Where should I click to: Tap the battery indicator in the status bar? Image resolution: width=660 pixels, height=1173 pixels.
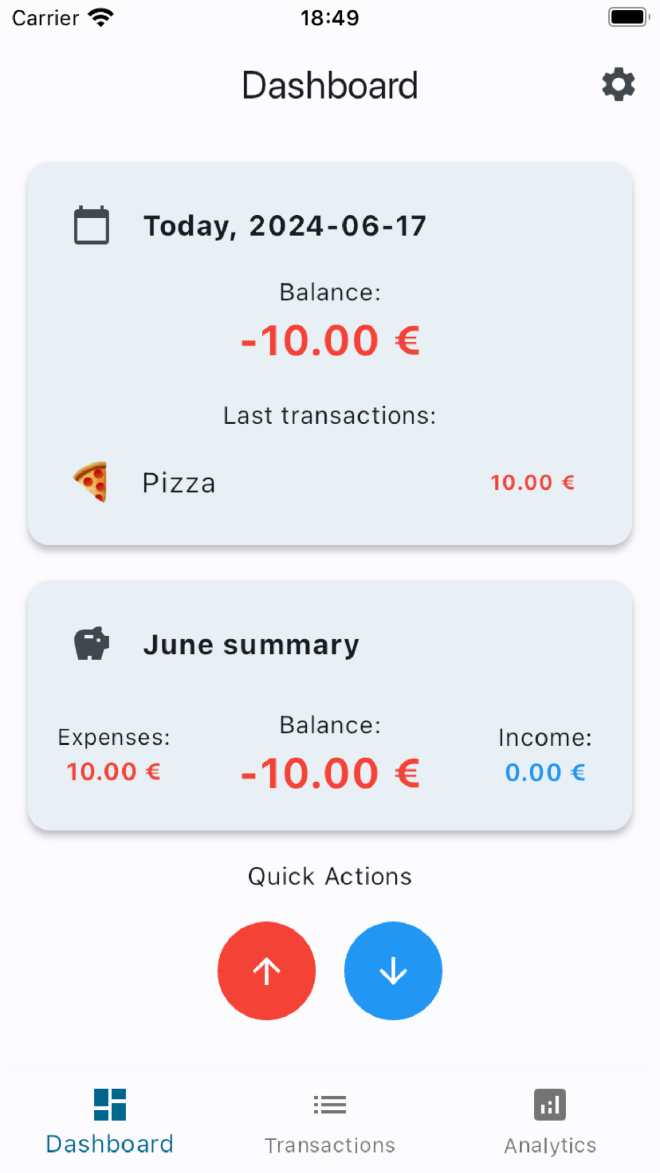pos(628,15)
